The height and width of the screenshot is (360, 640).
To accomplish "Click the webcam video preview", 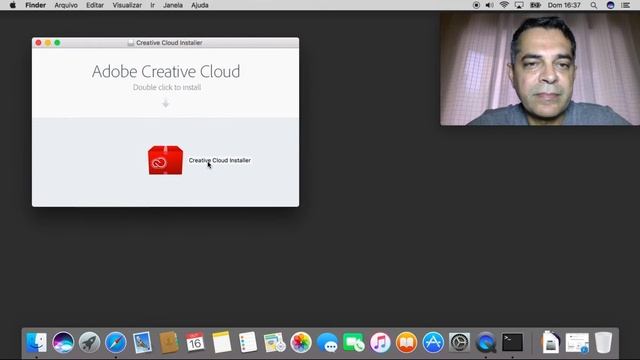I will coord(540,69).
